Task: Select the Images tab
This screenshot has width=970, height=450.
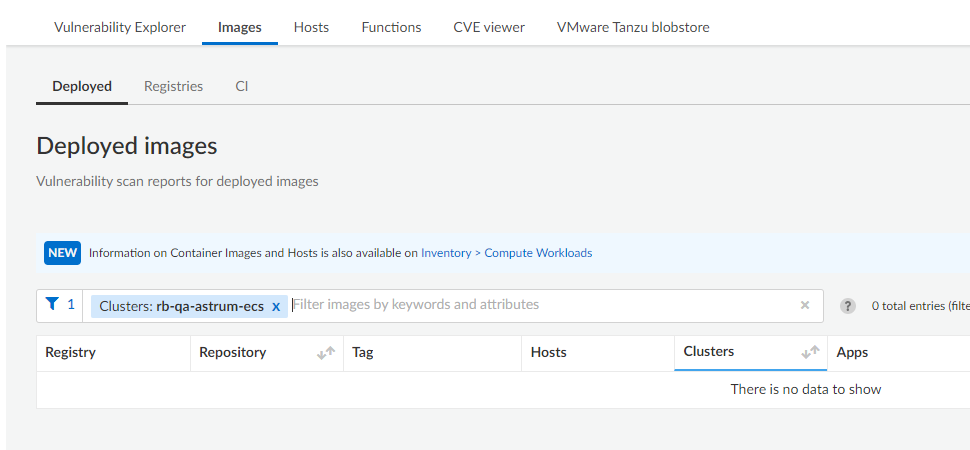Action: (x=240, y=27)
